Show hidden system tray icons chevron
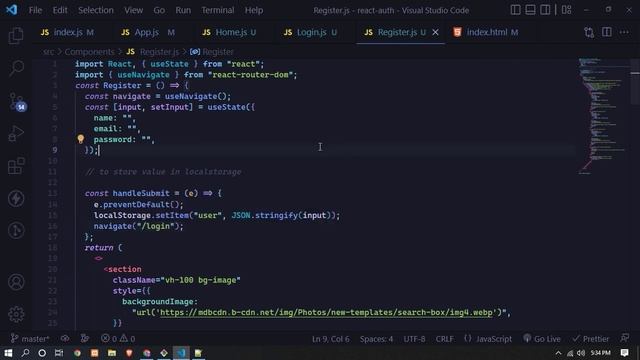This screenshot has width=640, height=360. point(558,353)
